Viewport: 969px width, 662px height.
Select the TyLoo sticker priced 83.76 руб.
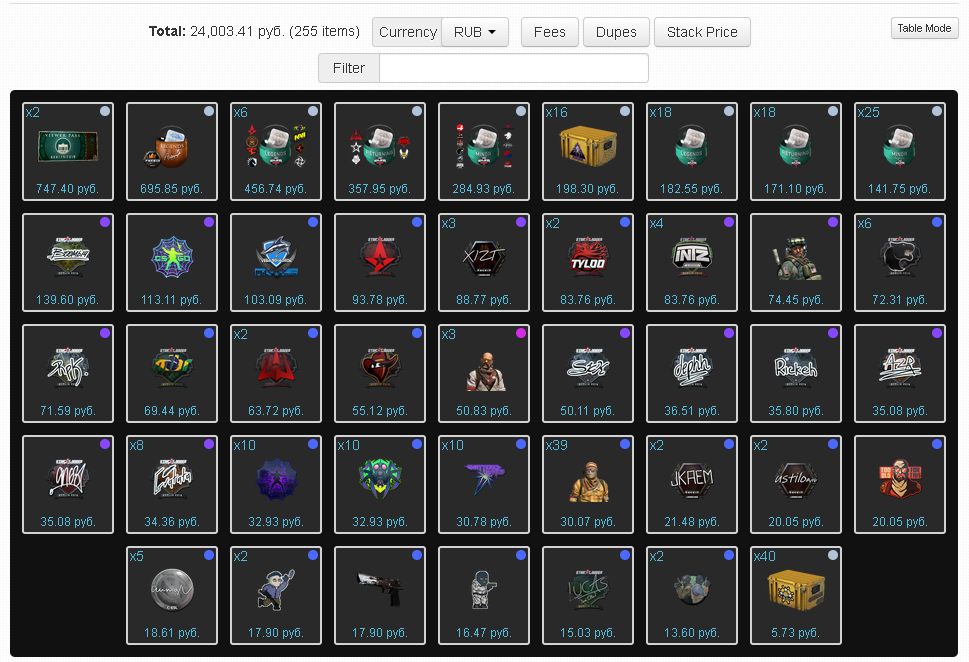pos(588,262)
